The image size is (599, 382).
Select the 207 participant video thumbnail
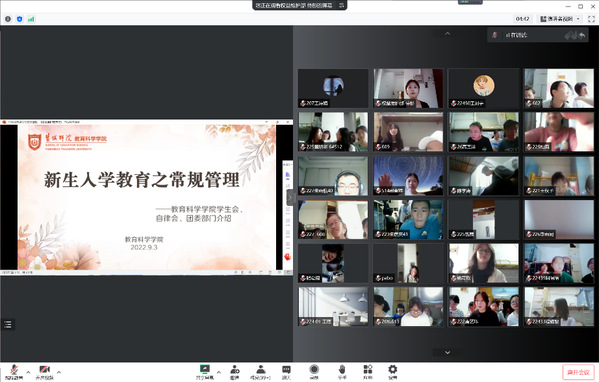pyautogui.click(x=333, y=88)
